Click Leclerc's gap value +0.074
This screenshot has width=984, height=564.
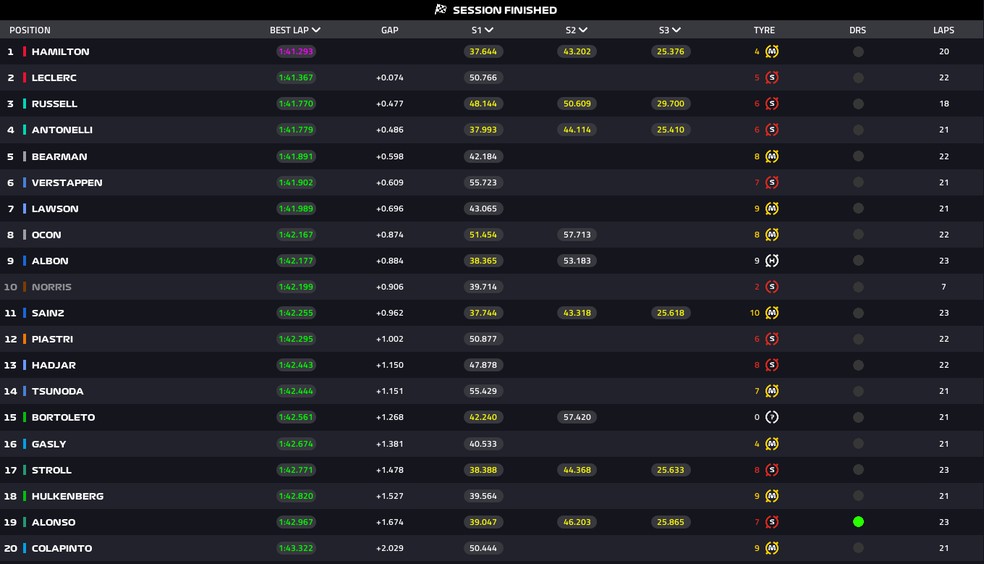click(390, 78)
